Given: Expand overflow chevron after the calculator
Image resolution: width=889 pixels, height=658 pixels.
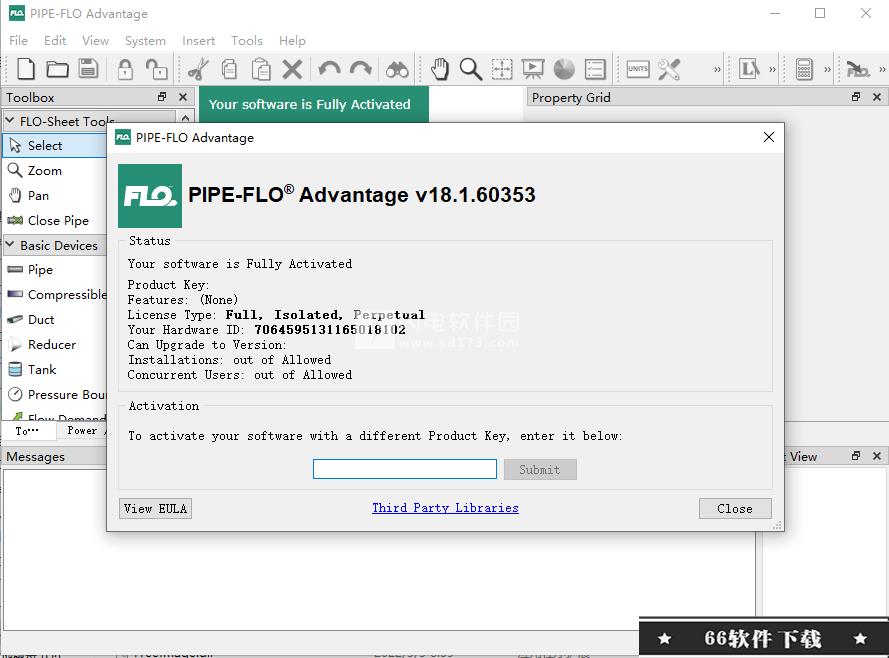Looking at the screenshot, I should pos(827,70).
